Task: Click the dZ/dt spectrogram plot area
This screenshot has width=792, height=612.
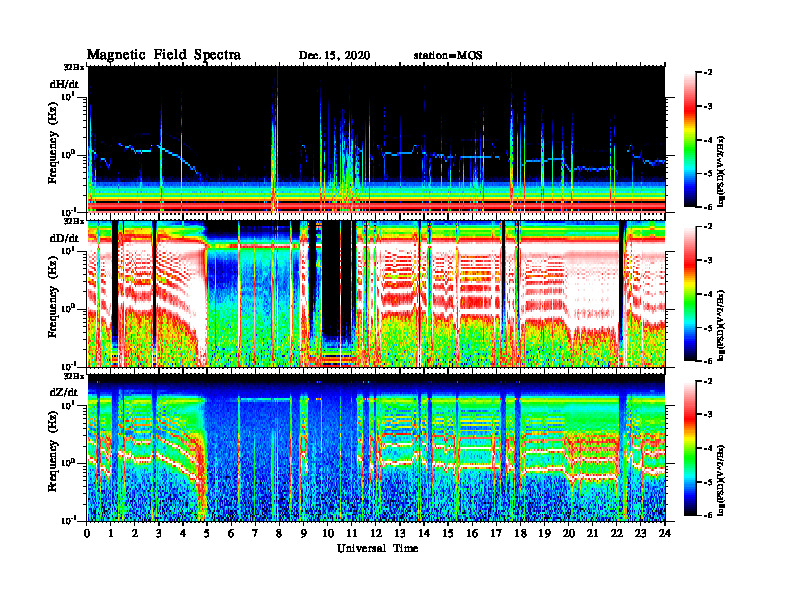Action: pyautogui.click(x=376, y=448)
